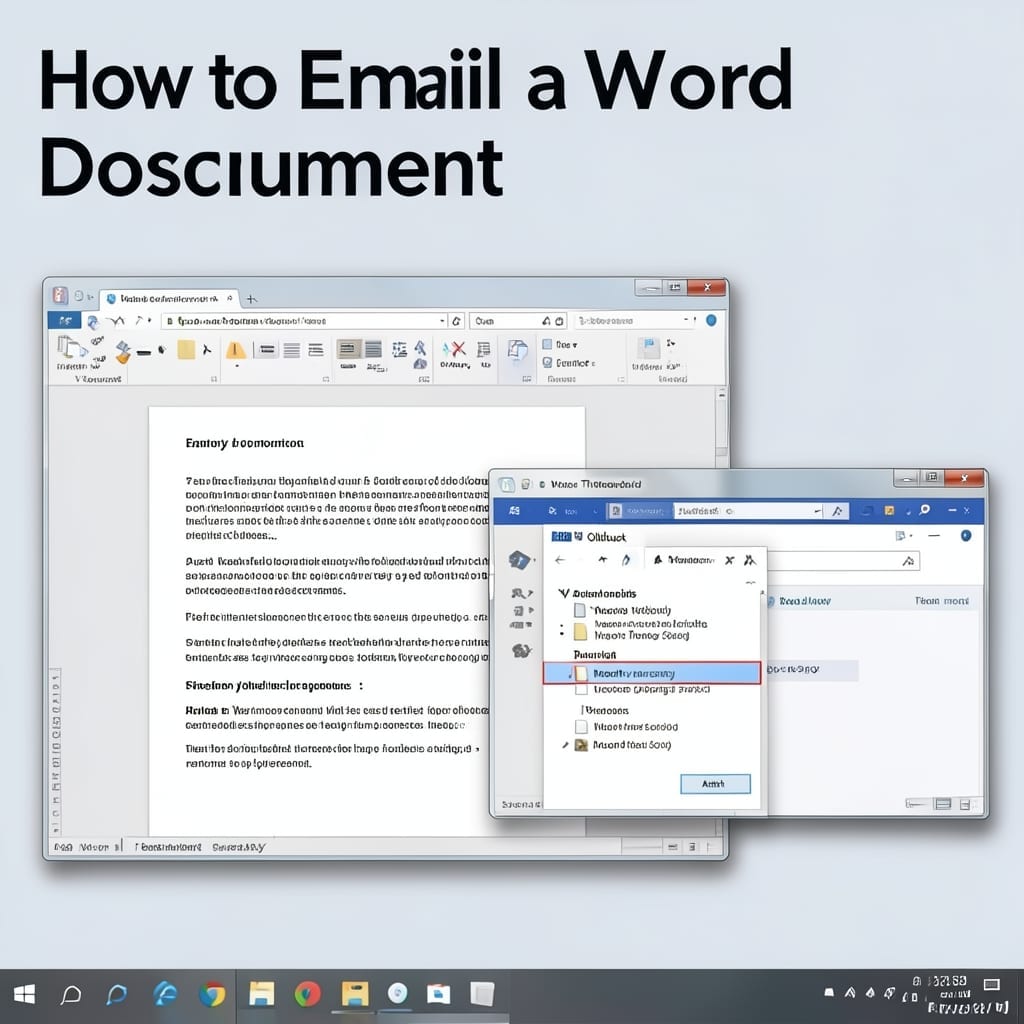Open the address bar dropdown arrow

tap(442, 321)
